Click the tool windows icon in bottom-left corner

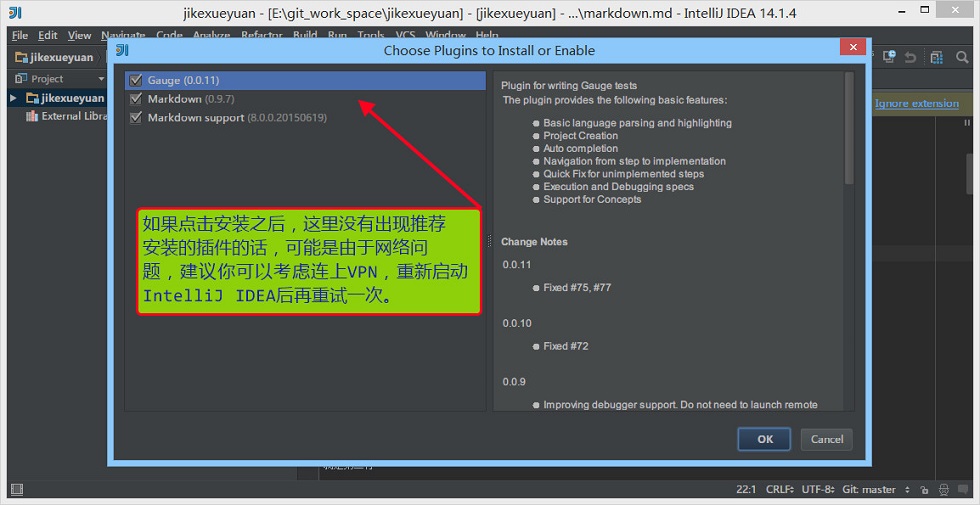pos(18,489)
